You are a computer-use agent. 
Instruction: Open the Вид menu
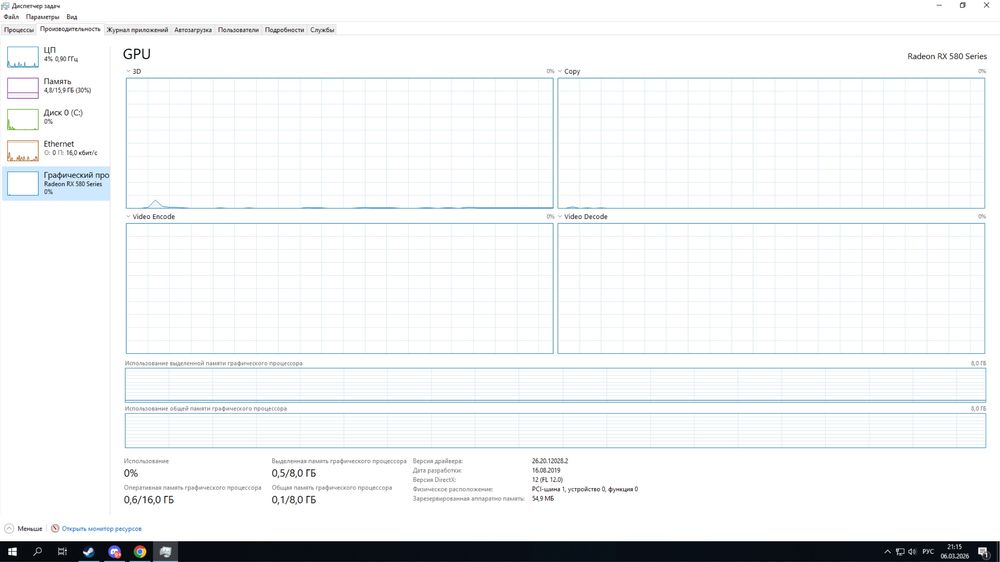(71, 17)
